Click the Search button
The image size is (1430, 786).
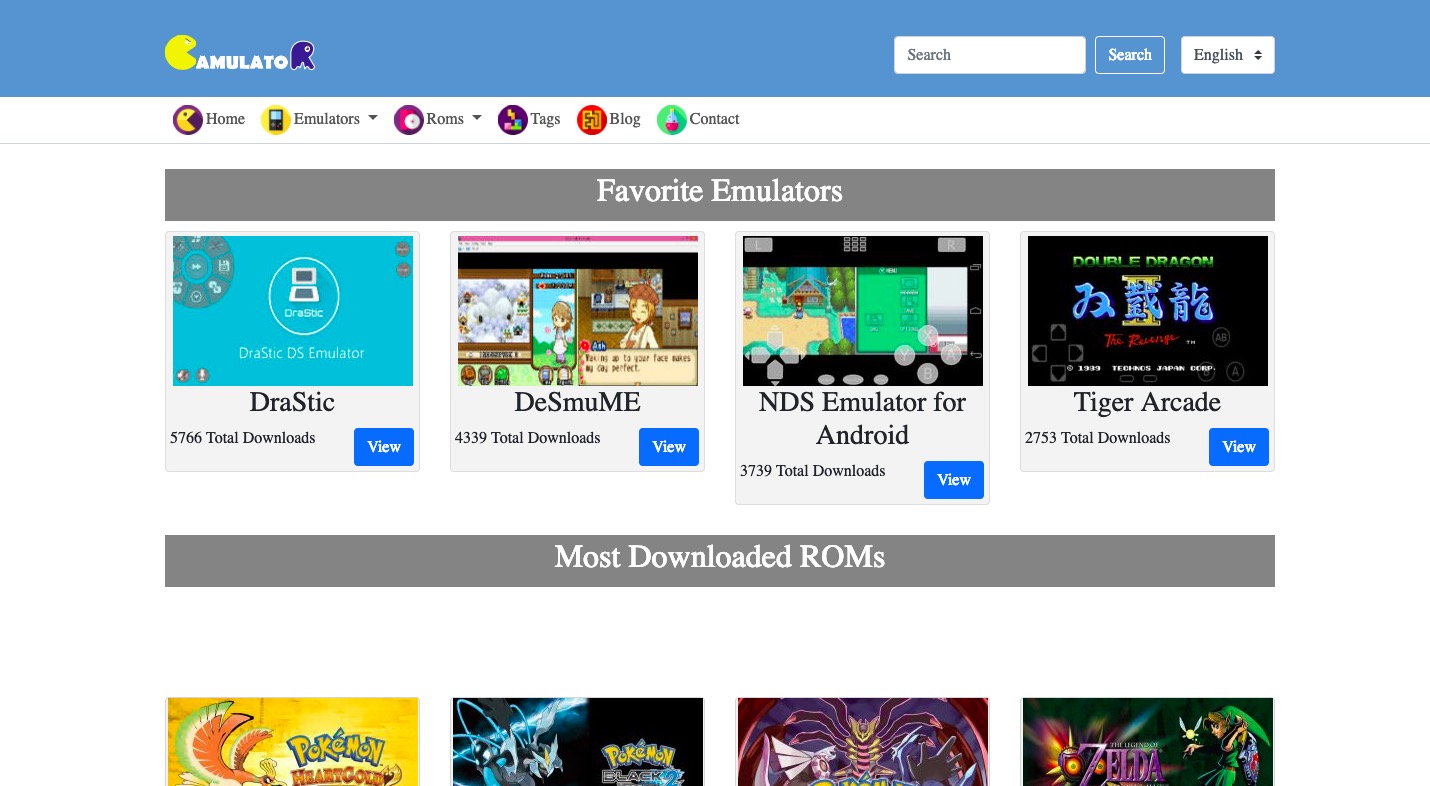pyautogui.click(x=1130, y=55)
